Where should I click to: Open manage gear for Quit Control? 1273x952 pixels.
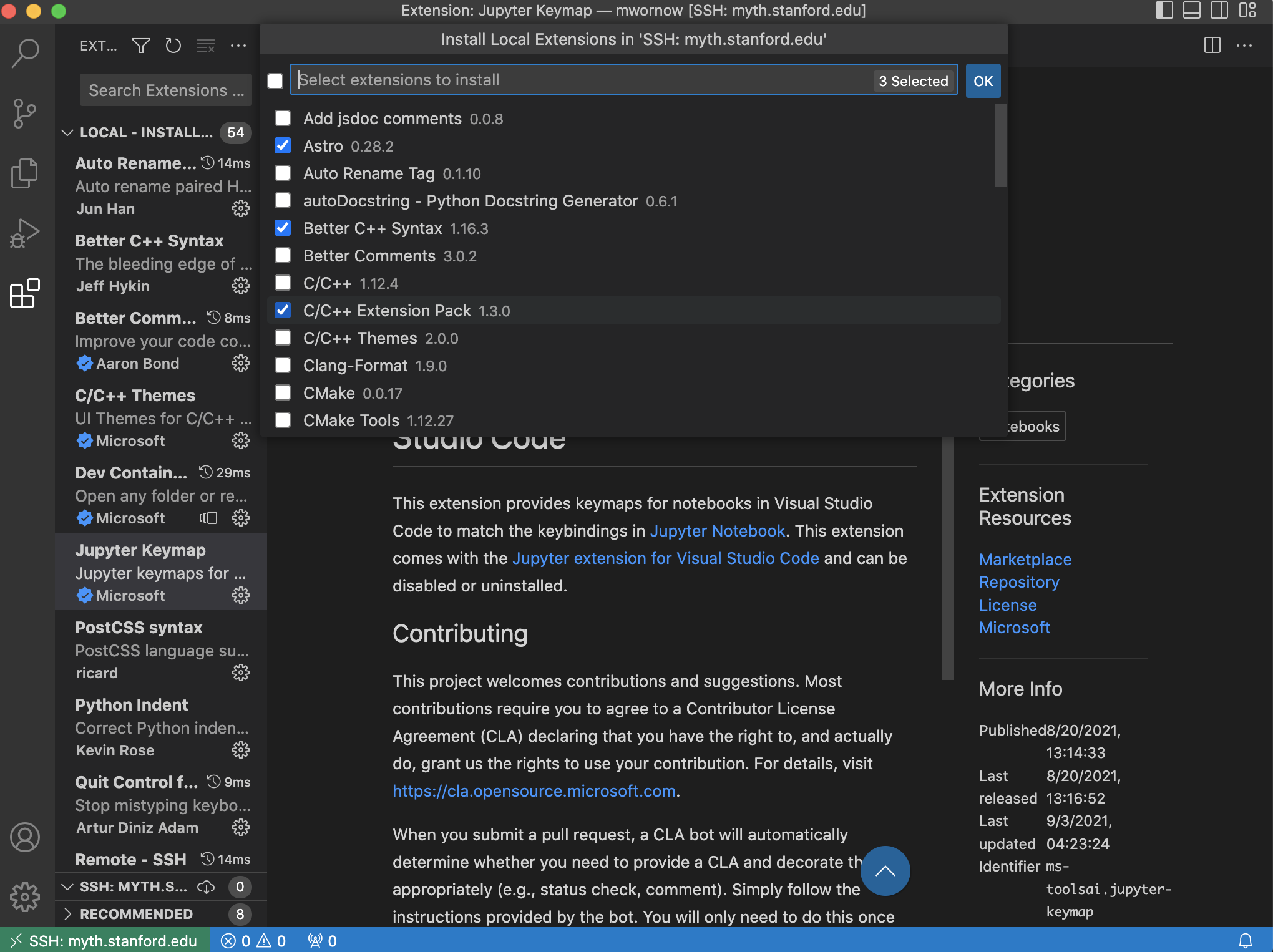[241, 827]
